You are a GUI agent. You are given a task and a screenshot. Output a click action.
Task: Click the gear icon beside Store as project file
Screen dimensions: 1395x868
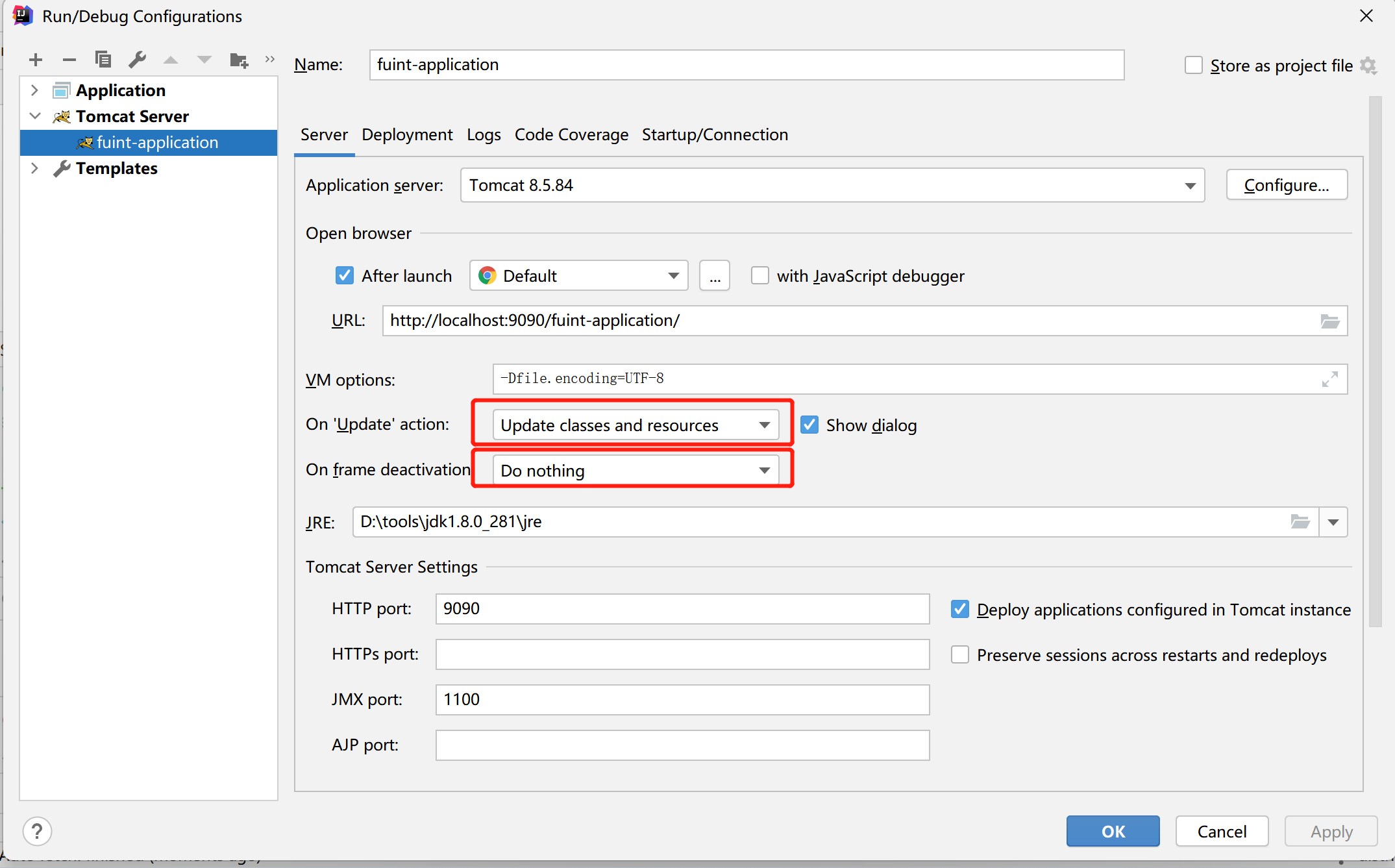(1368, 66)
